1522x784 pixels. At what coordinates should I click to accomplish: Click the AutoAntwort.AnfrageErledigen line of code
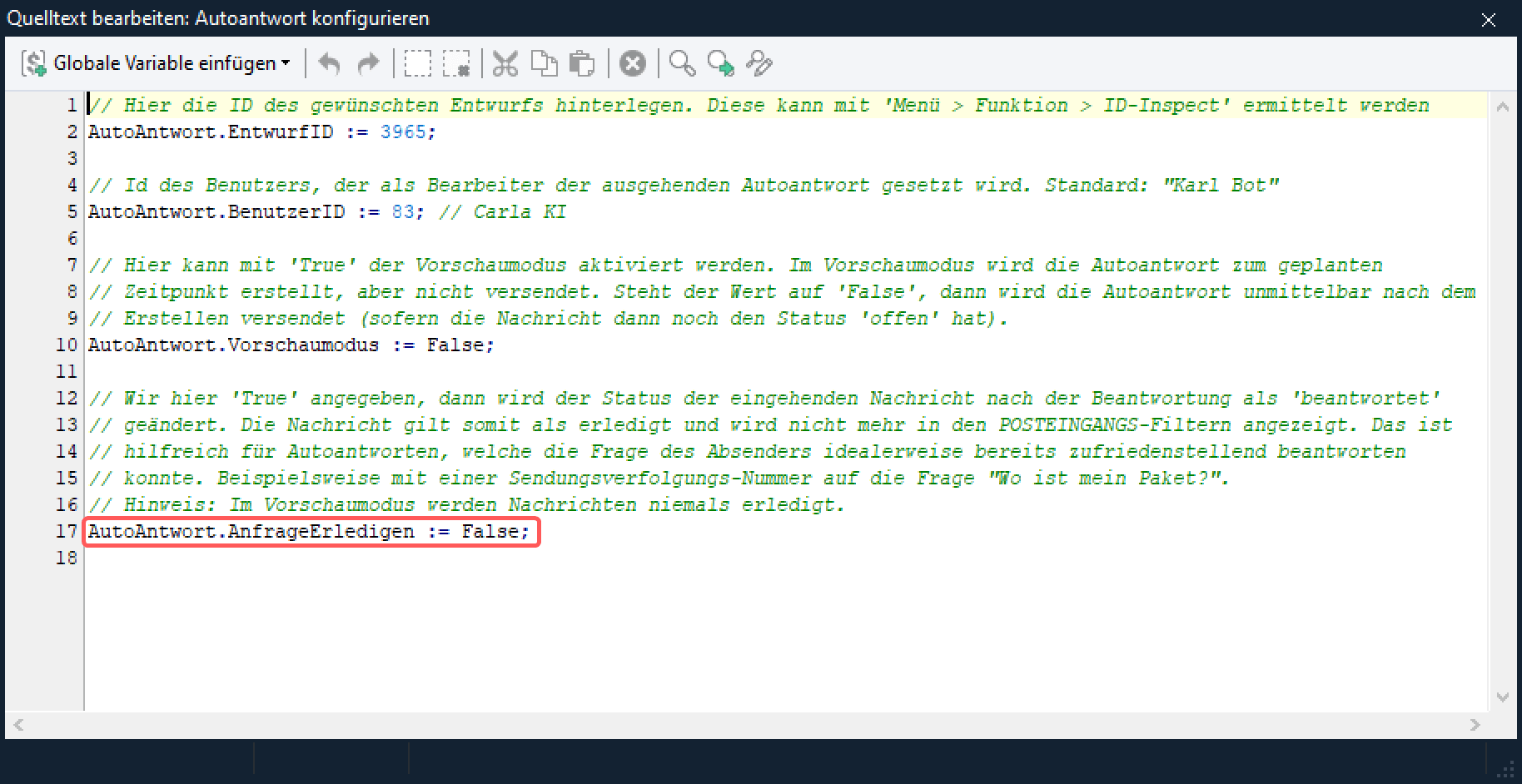click(309, 532)
